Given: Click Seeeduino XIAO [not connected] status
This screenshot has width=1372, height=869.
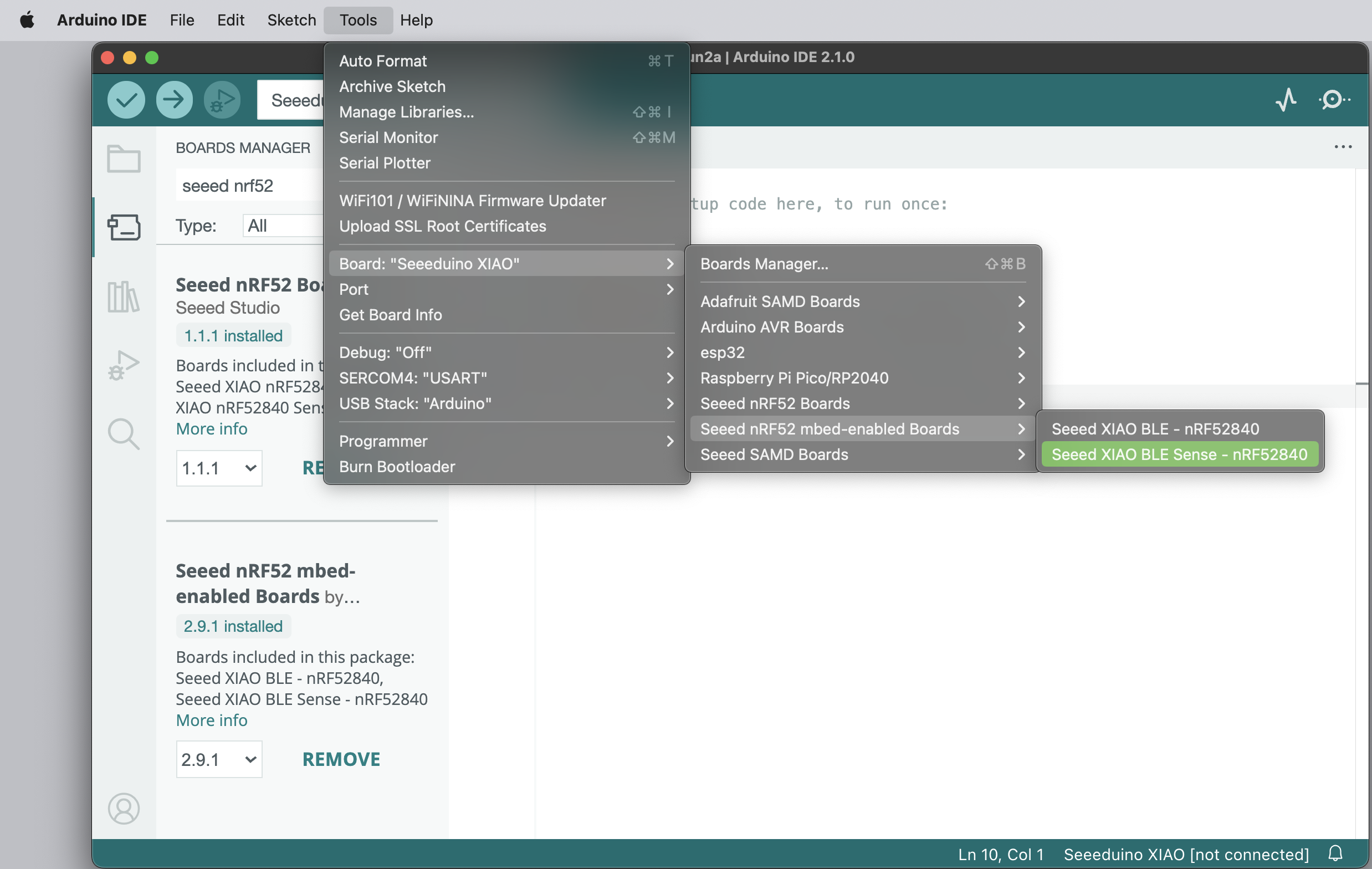Looking at the screenshot, I should [x=1186, y=855].
